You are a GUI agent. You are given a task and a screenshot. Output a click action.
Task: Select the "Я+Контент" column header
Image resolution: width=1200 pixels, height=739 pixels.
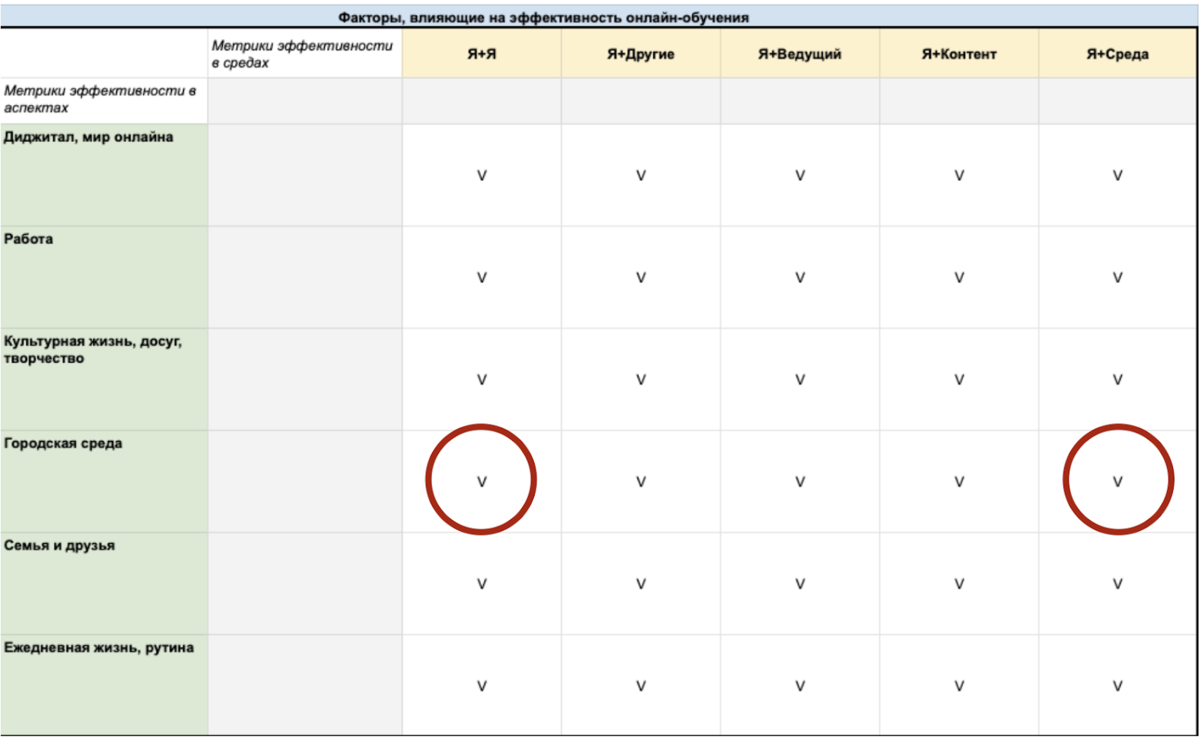pos(959,54)
